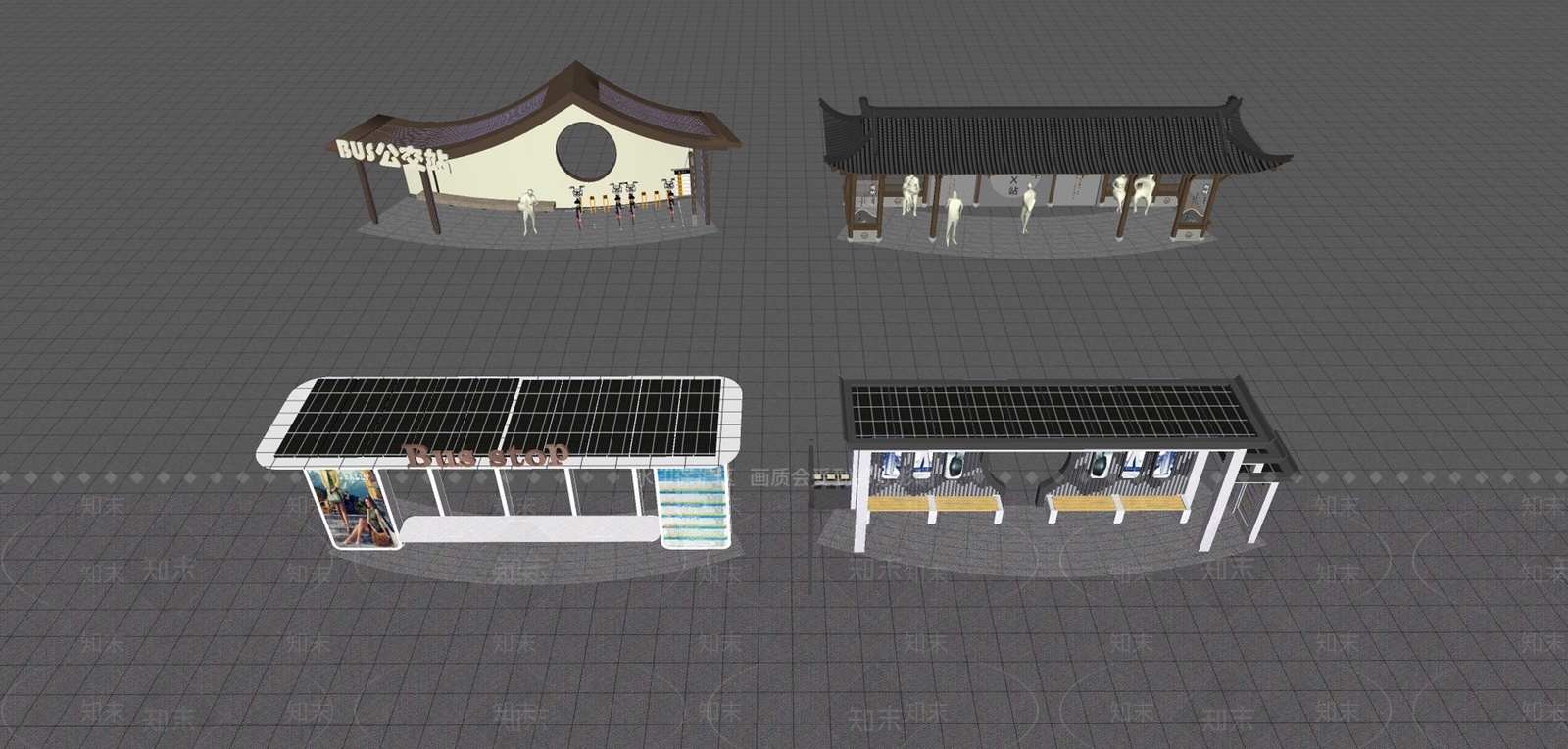The width and height of the screenshot is (1568, 749).
Task: Select the lone mannequin beside the bike rack
Action: pyautogui.click(x=528, y=211)
